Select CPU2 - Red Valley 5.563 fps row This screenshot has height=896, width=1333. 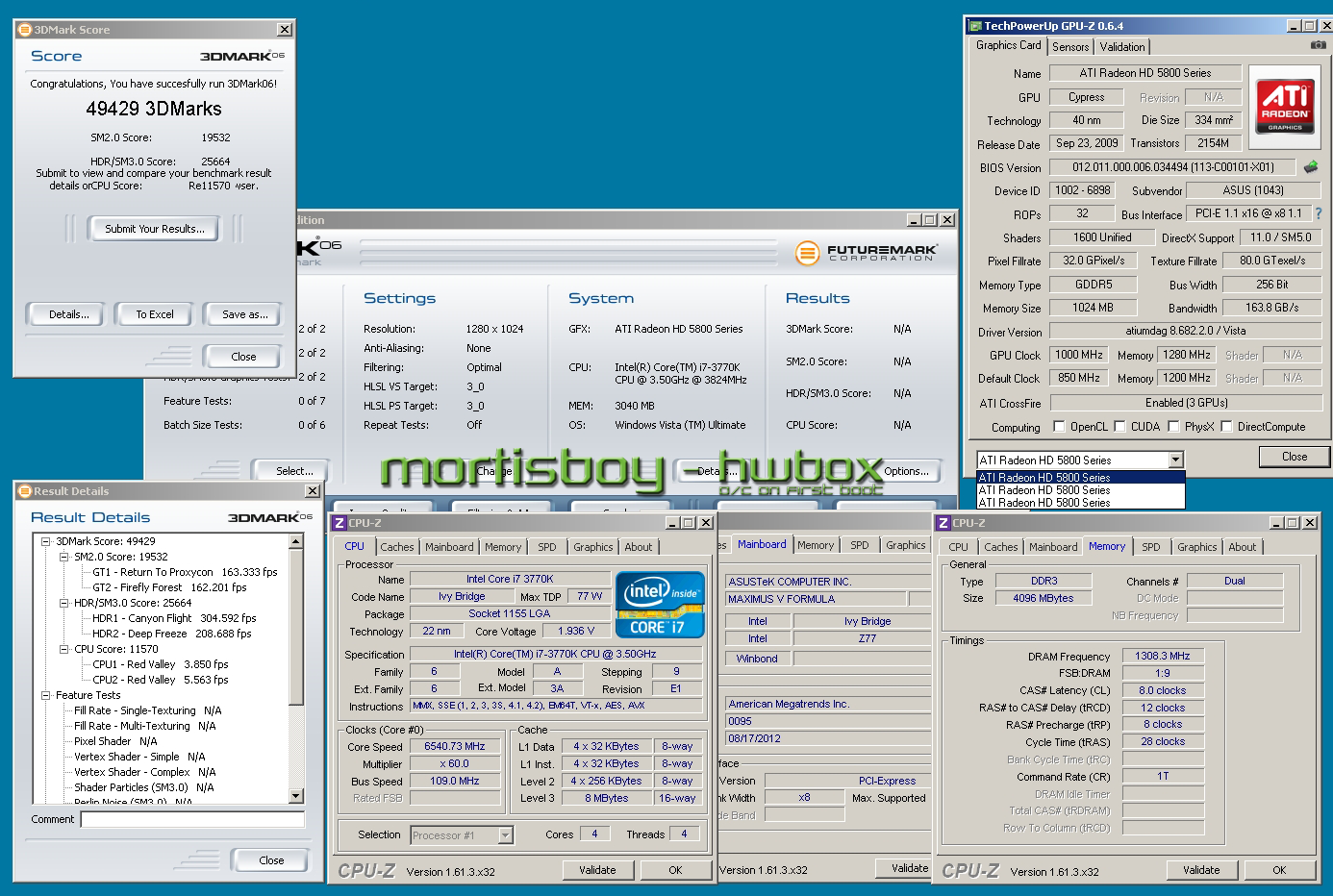(x=161, y=680)
